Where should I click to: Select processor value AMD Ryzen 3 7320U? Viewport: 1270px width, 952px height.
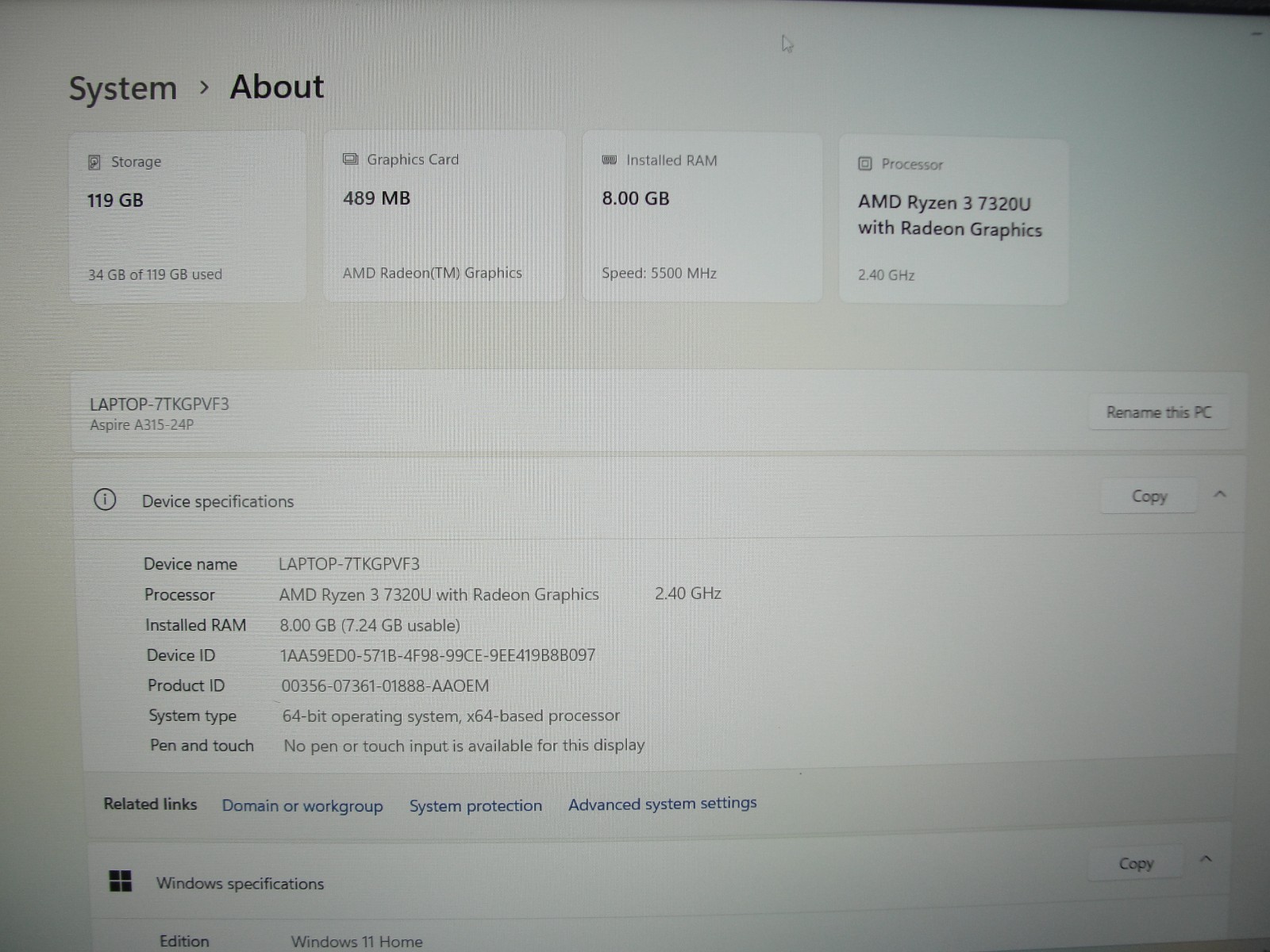tap(439, 595)
